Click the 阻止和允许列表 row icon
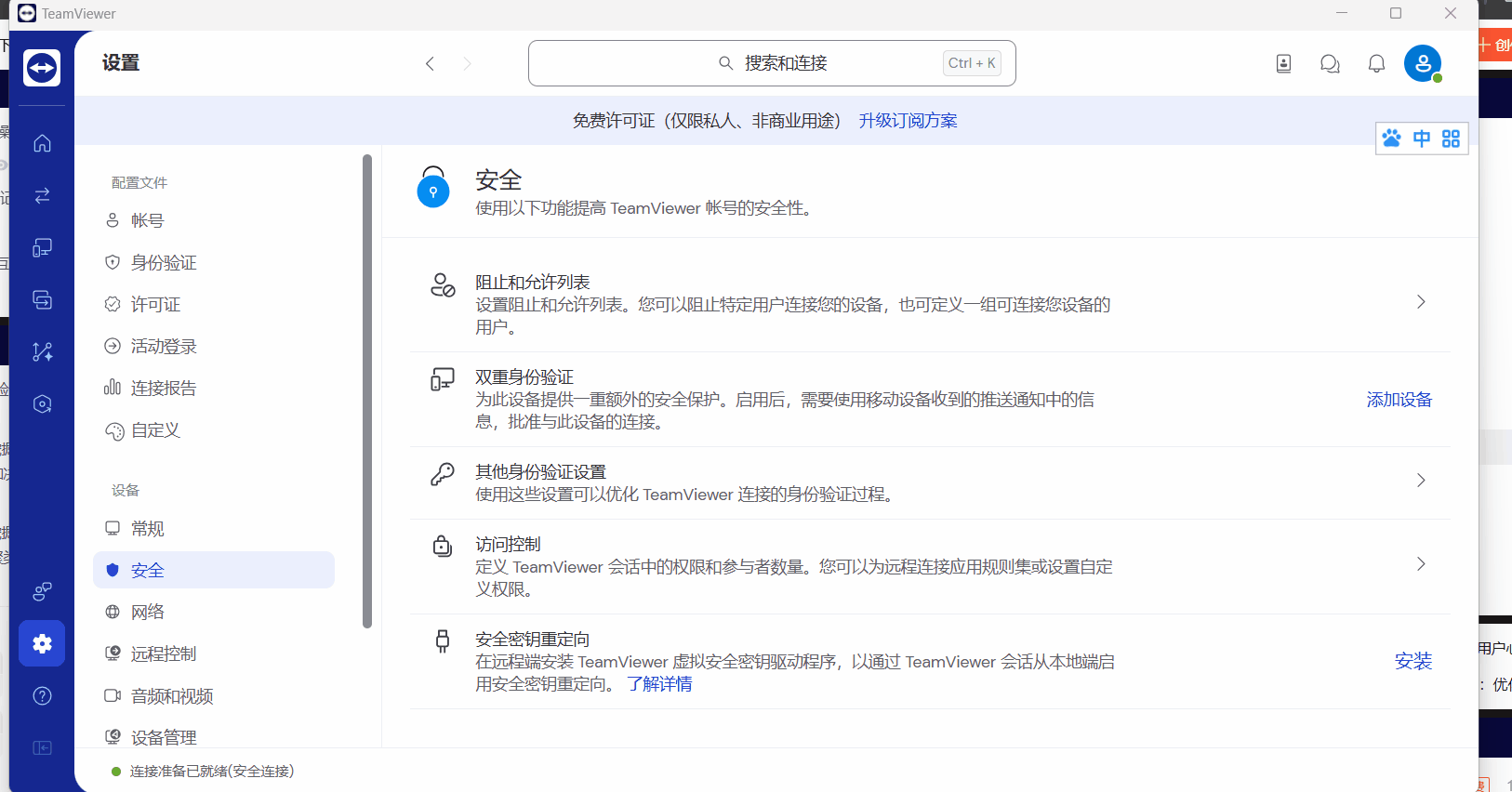This screenshot has width=1512, height=792. pos(443,285)
